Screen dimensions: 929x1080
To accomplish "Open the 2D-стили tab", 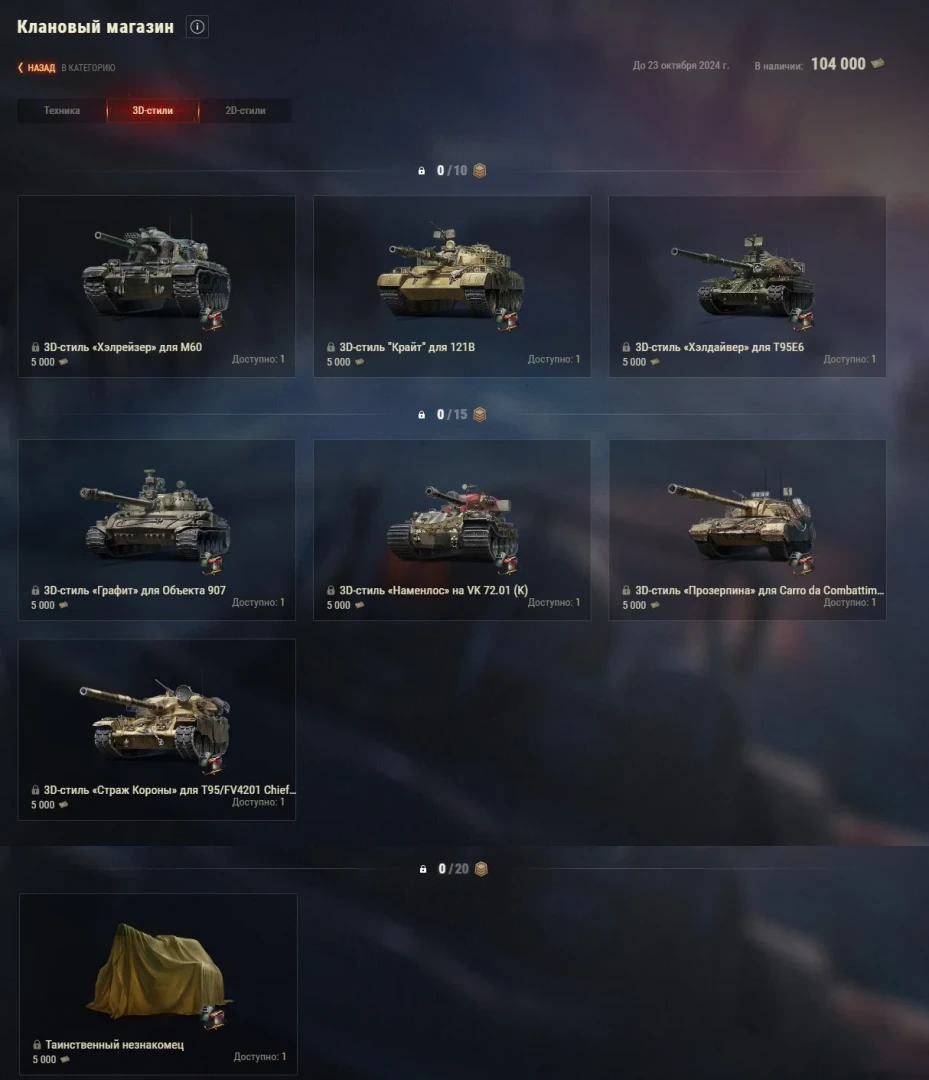I will pyautogui.click(x=245, y=111).
